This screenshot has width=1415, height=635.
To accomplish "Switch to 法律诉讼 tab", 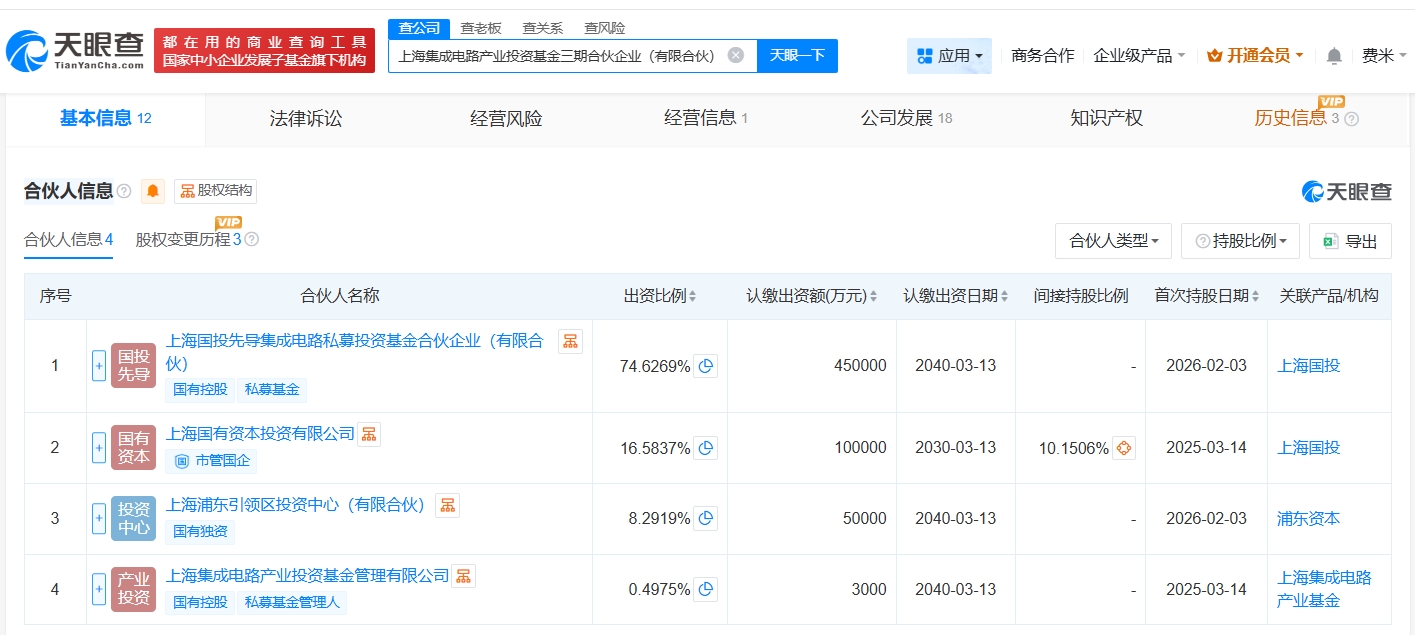I will click(x=306, y=118).
